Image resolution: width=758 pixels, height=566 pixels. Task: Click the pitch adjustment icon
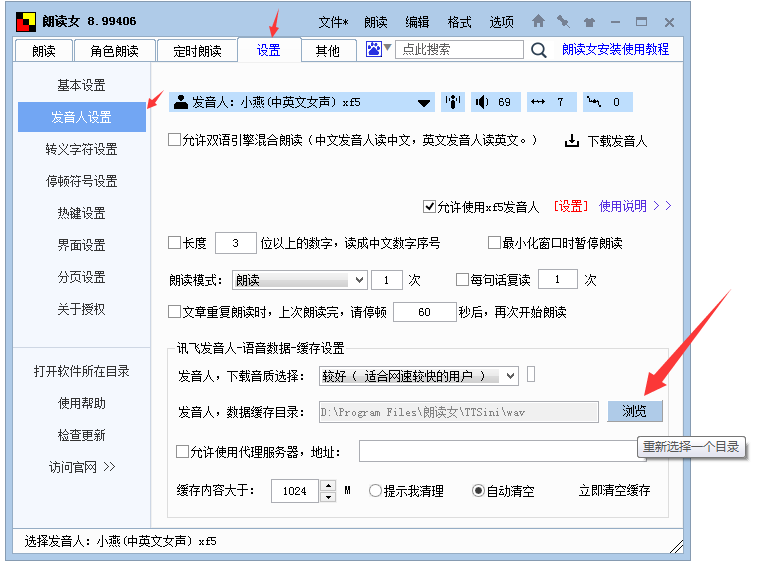tap(594, 102)
